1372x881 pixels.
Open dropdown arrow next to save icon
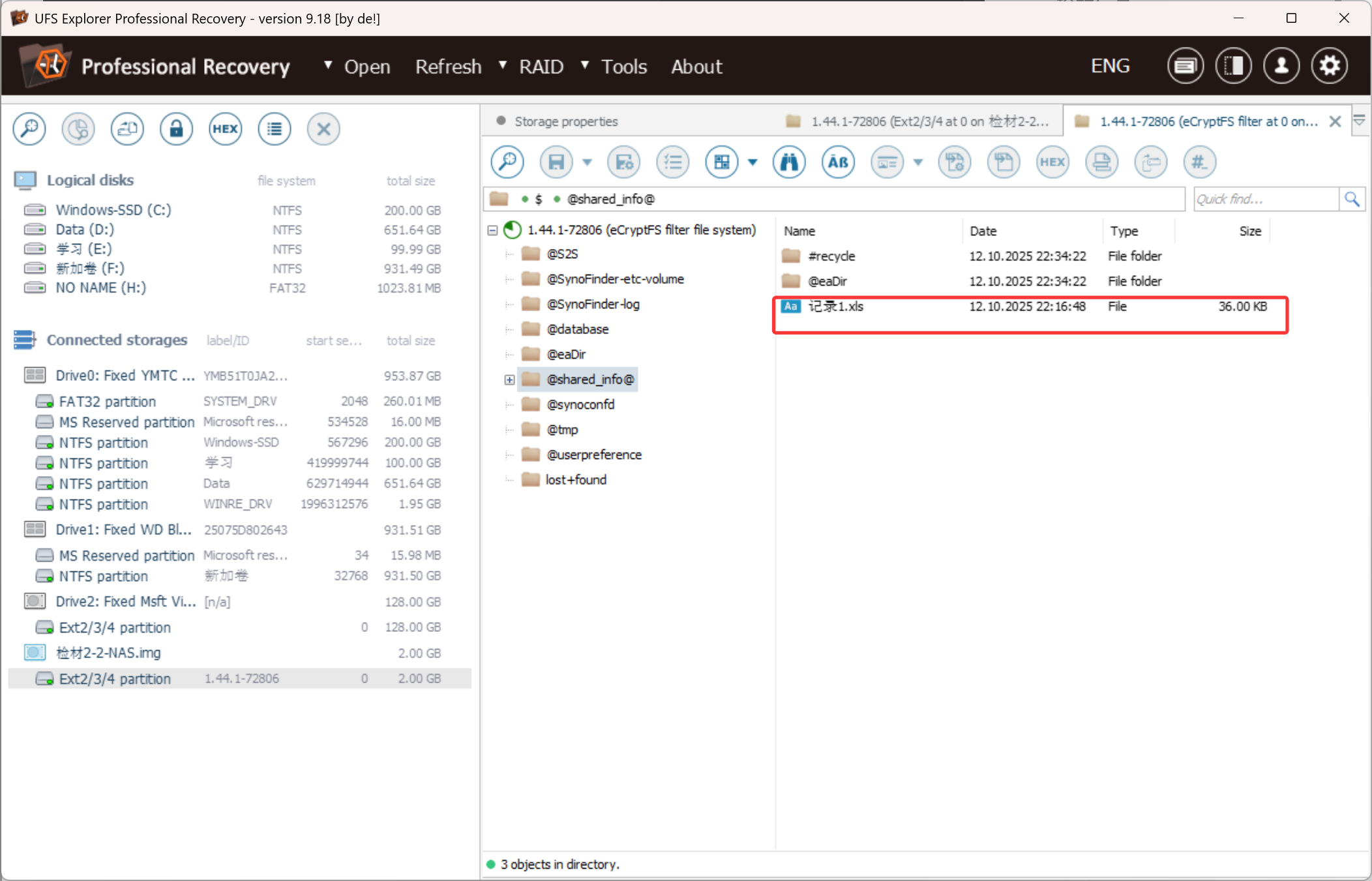[587, 162]
